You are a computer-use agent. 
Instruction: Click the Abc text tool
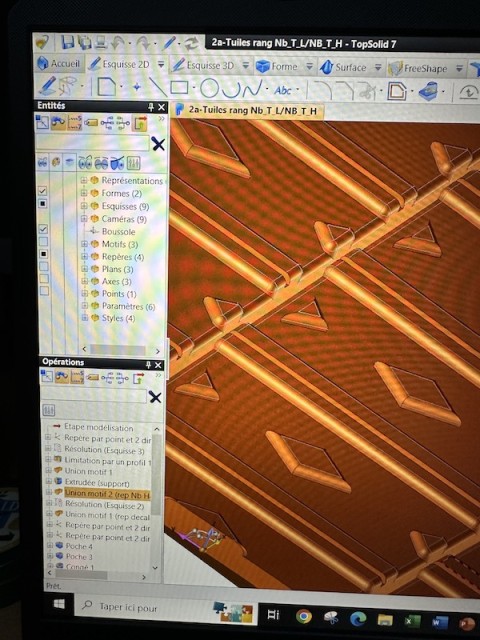tap(283, 90)
